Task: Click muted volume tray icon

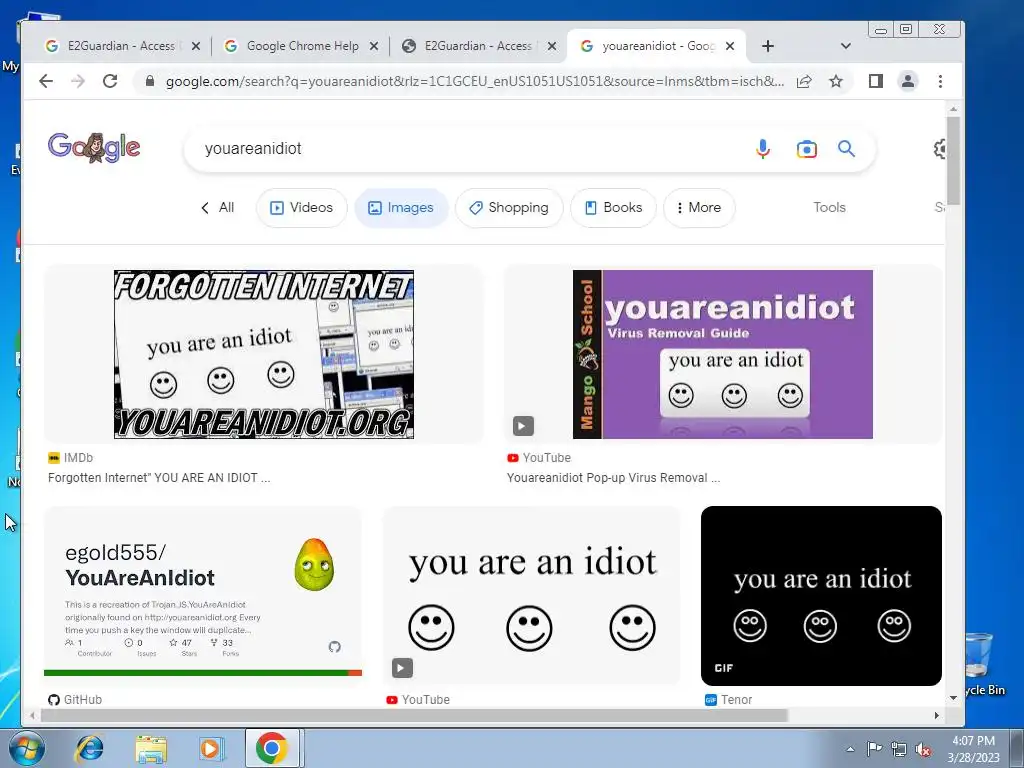Action: click(923, 749)
